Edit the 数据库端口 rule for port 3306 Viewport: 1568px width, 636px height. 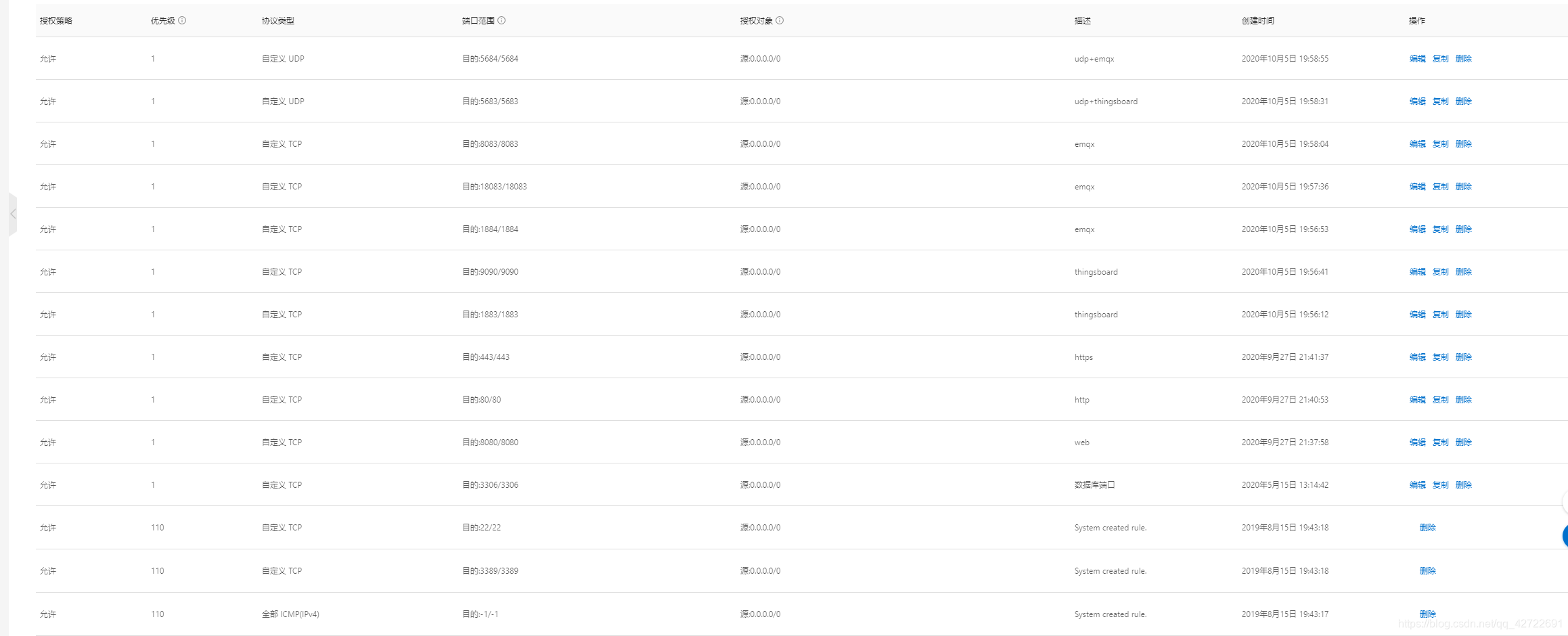tap(1417, 485)
